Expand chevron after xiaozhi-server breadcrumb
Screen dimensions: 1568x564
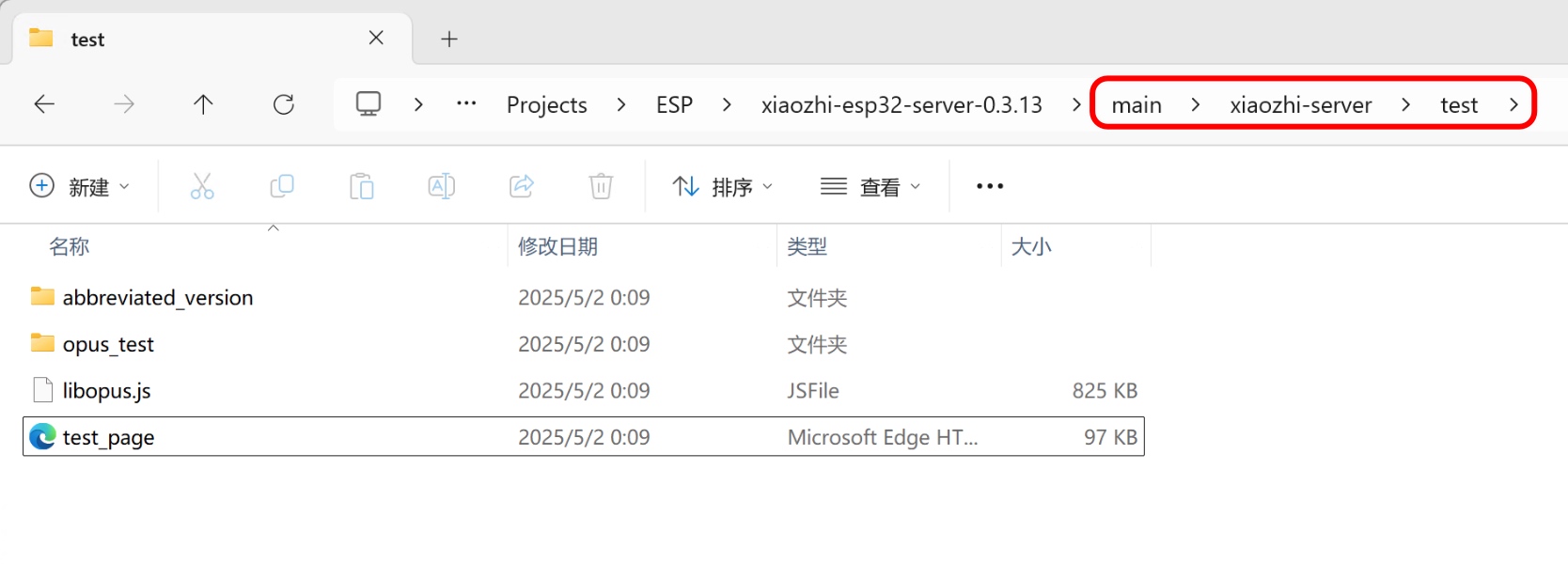click(x=1405, y=104)
